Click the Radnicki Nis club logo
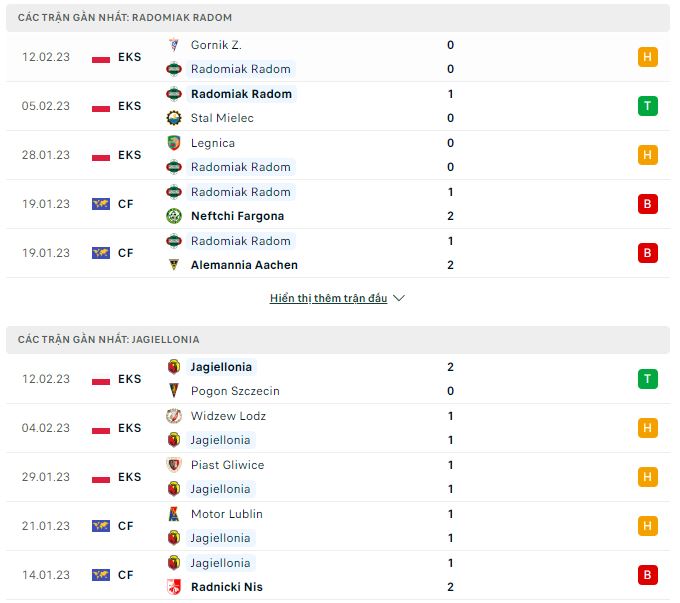This screenshot has width=680, height=603. point(174,587)
